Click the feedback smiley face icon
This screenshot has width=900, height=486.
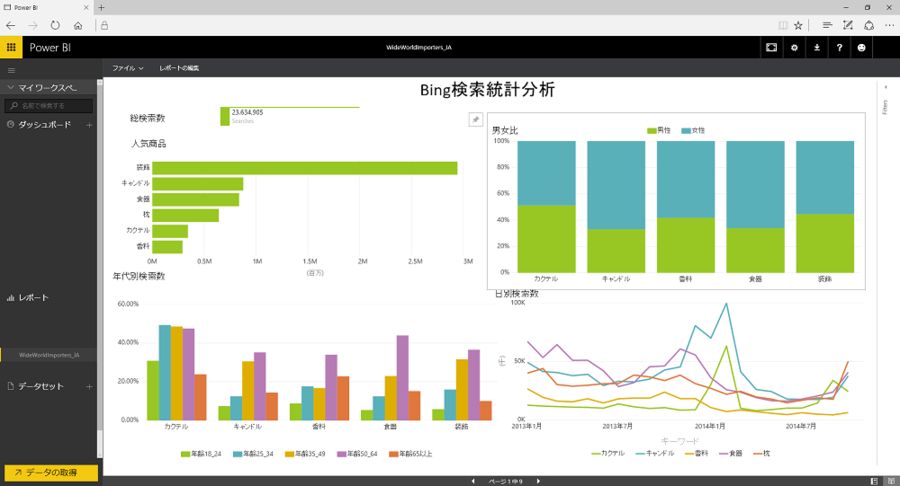[863, 47]
